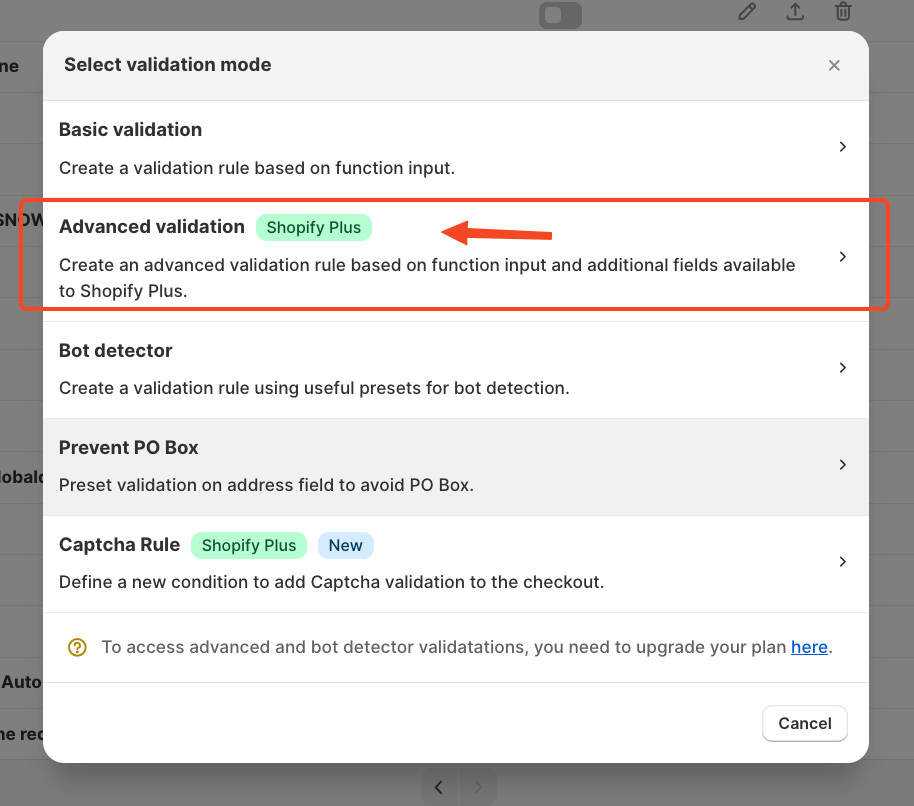
Task: Go to the next page with right arrow
Action: point(478,787)
